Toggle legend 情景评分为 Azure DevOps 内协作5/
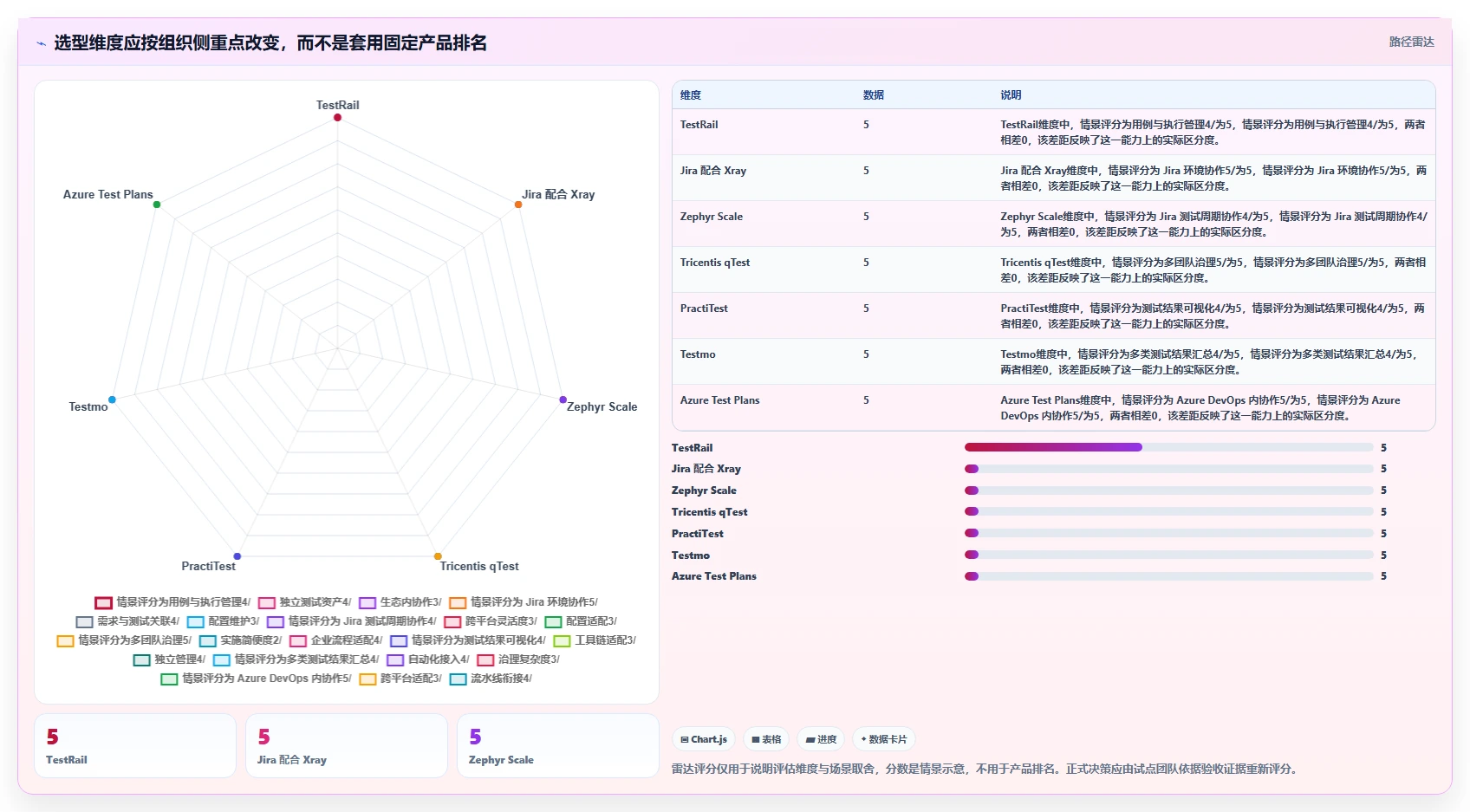 256,679
